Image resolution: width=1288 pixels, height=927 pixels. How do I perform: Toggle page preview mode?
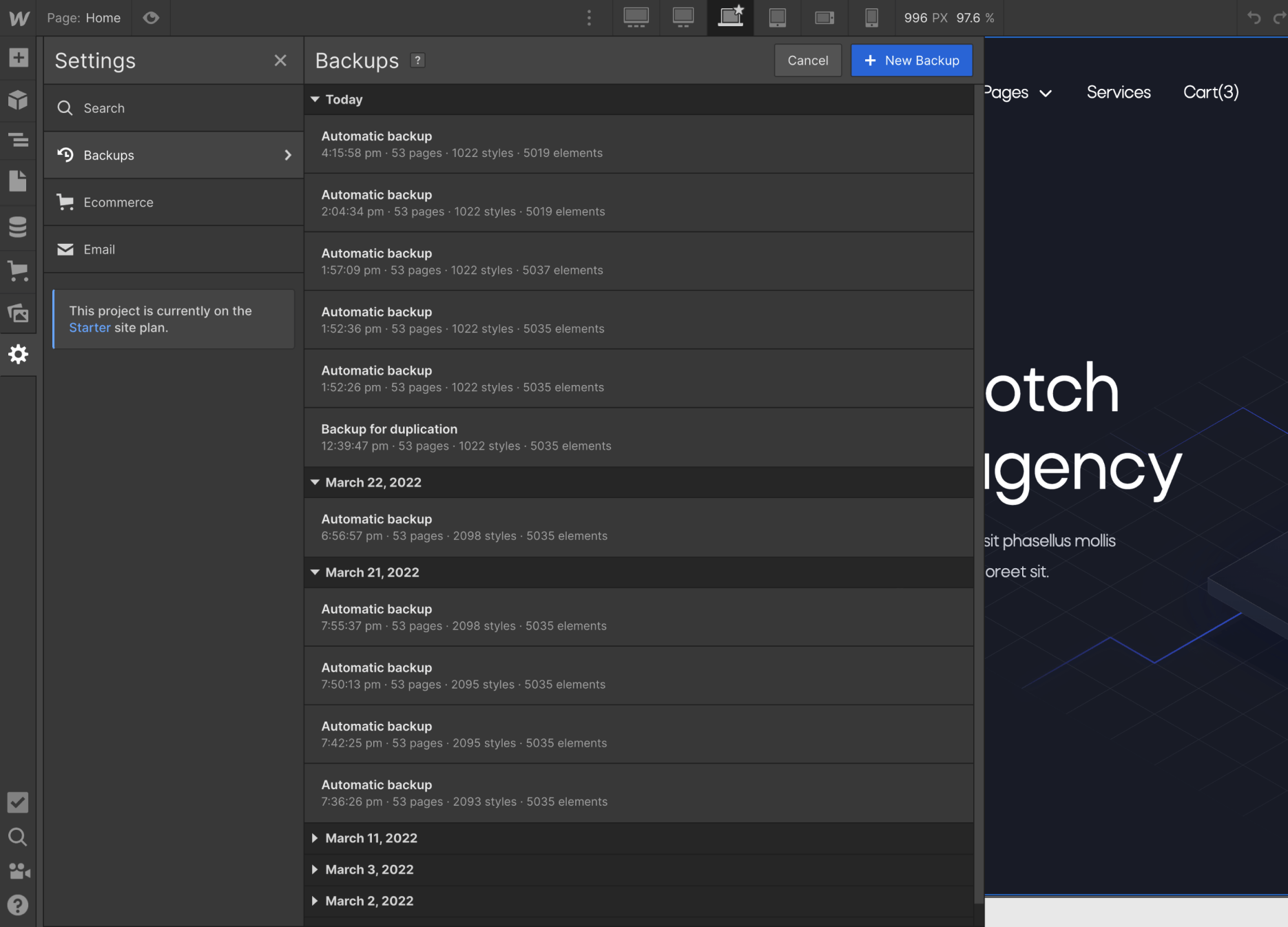click(x=151, y=18)
